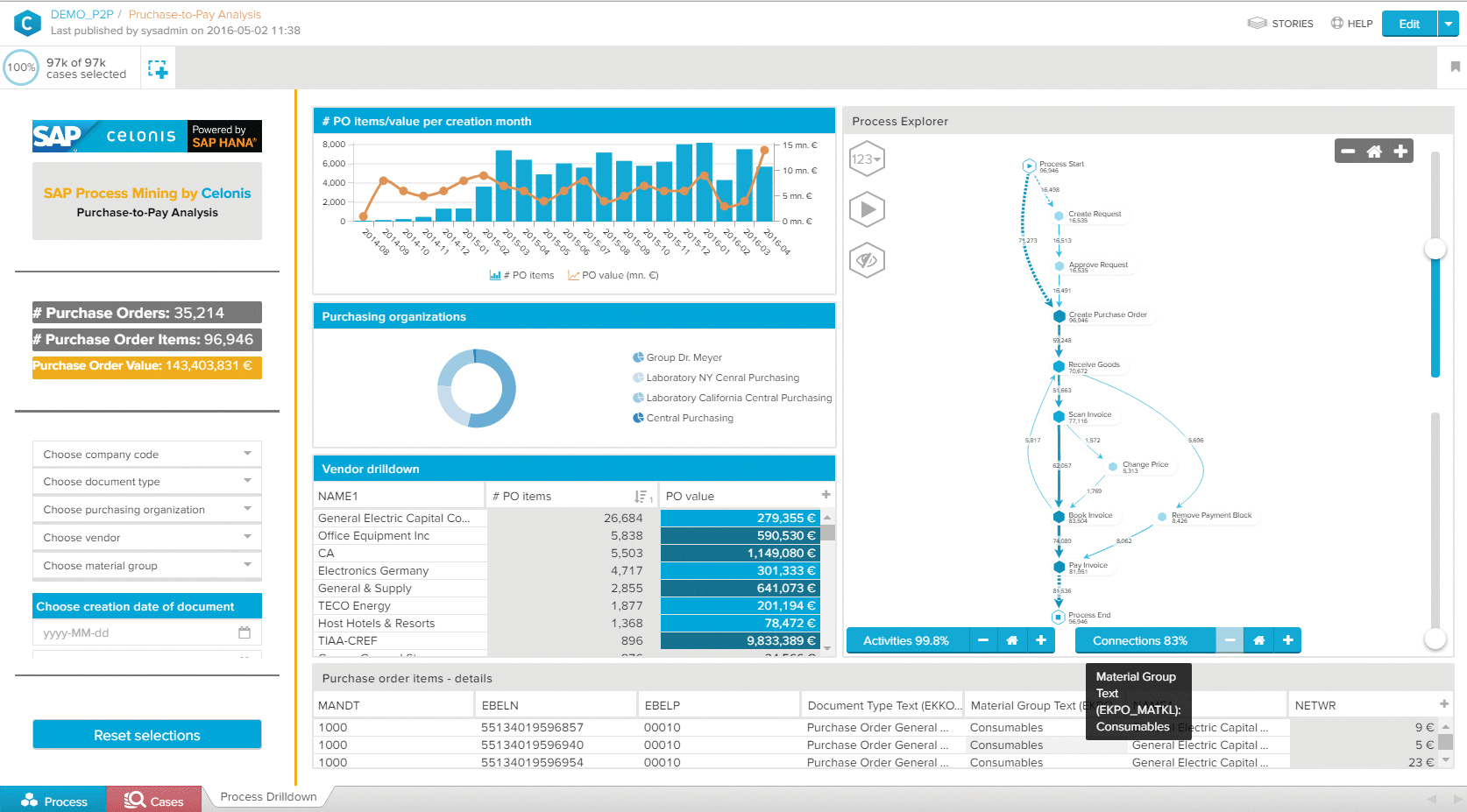This screenshot has width=1467, height=812.
Task: Toggle the PO items legend entry
Action: pos(522,275)
